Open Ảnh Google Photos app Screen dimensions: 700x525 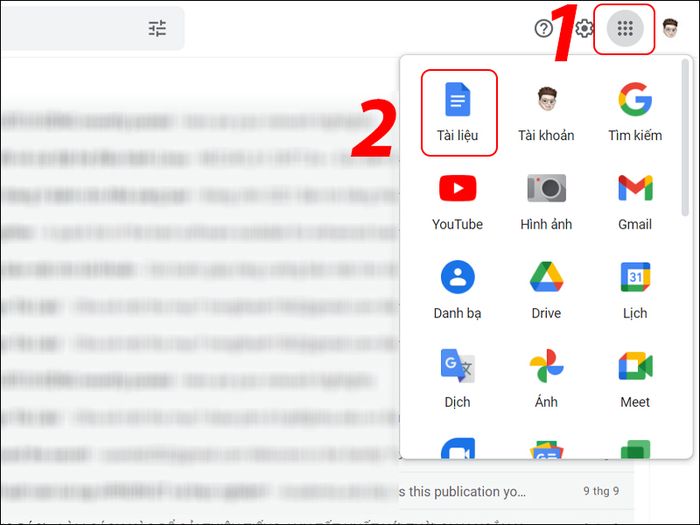click(x=546, y=379)
